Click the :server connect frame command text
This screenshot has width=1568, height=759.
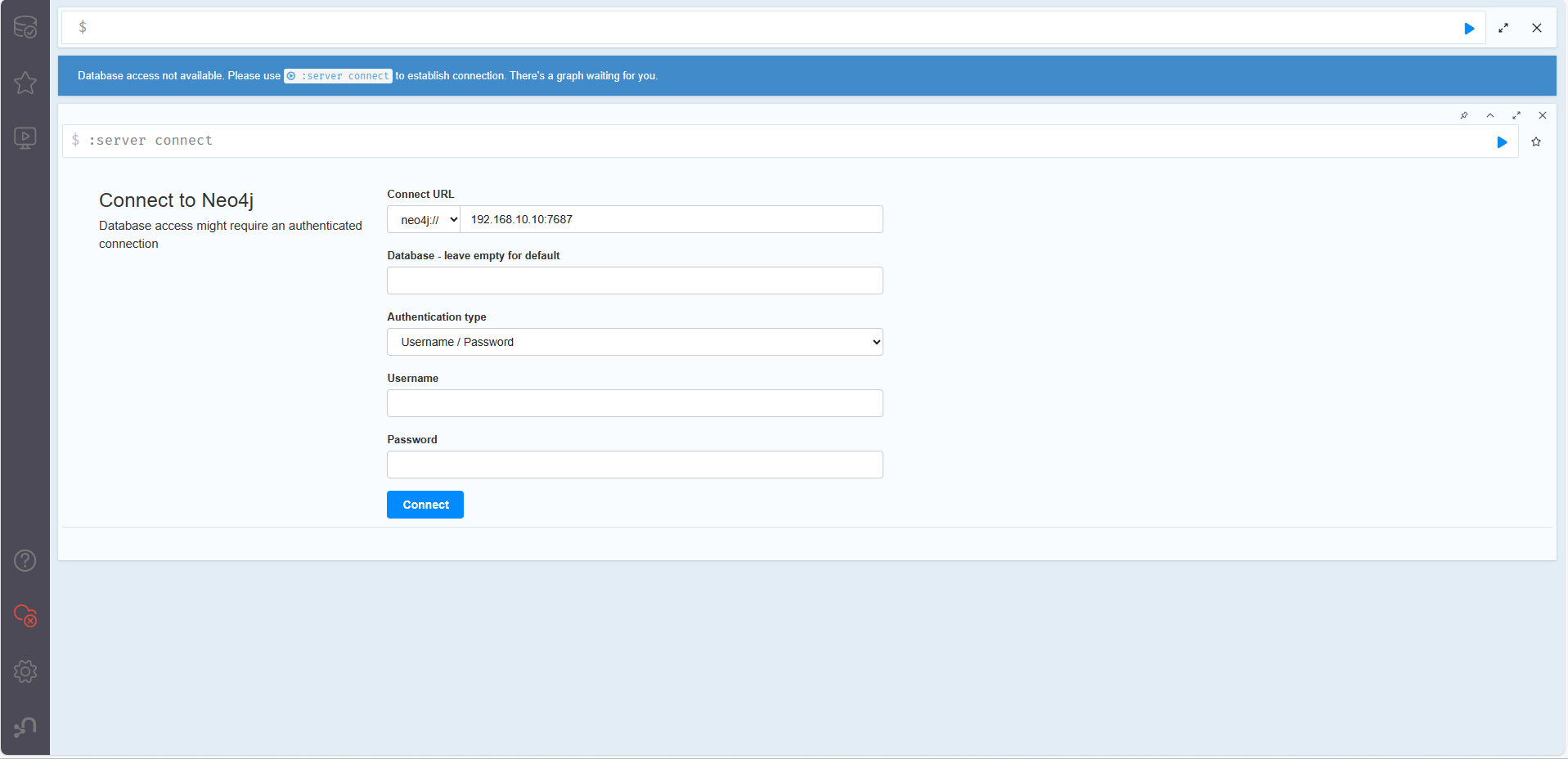click(151, 141)
